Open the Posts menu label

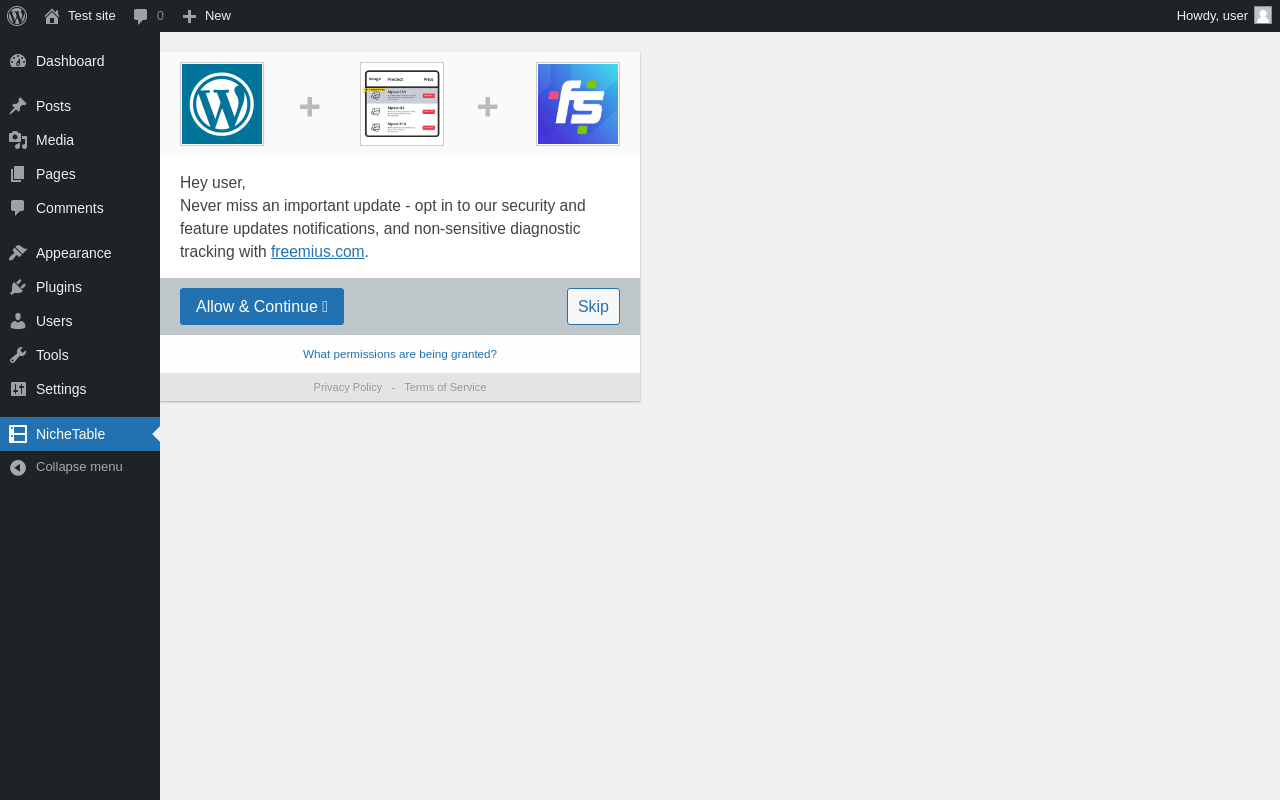click(x=53, y=106)
